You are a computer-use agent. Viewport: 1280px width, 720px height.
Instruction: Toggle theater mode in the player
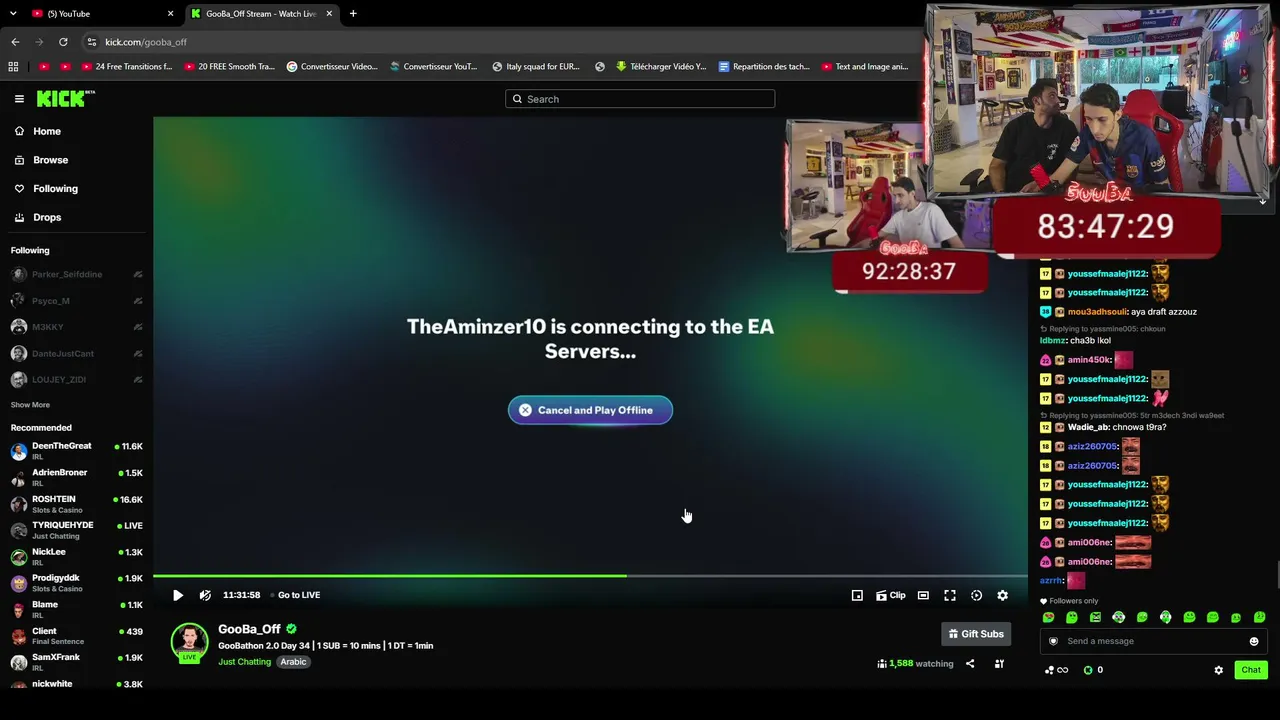[923, 595]
